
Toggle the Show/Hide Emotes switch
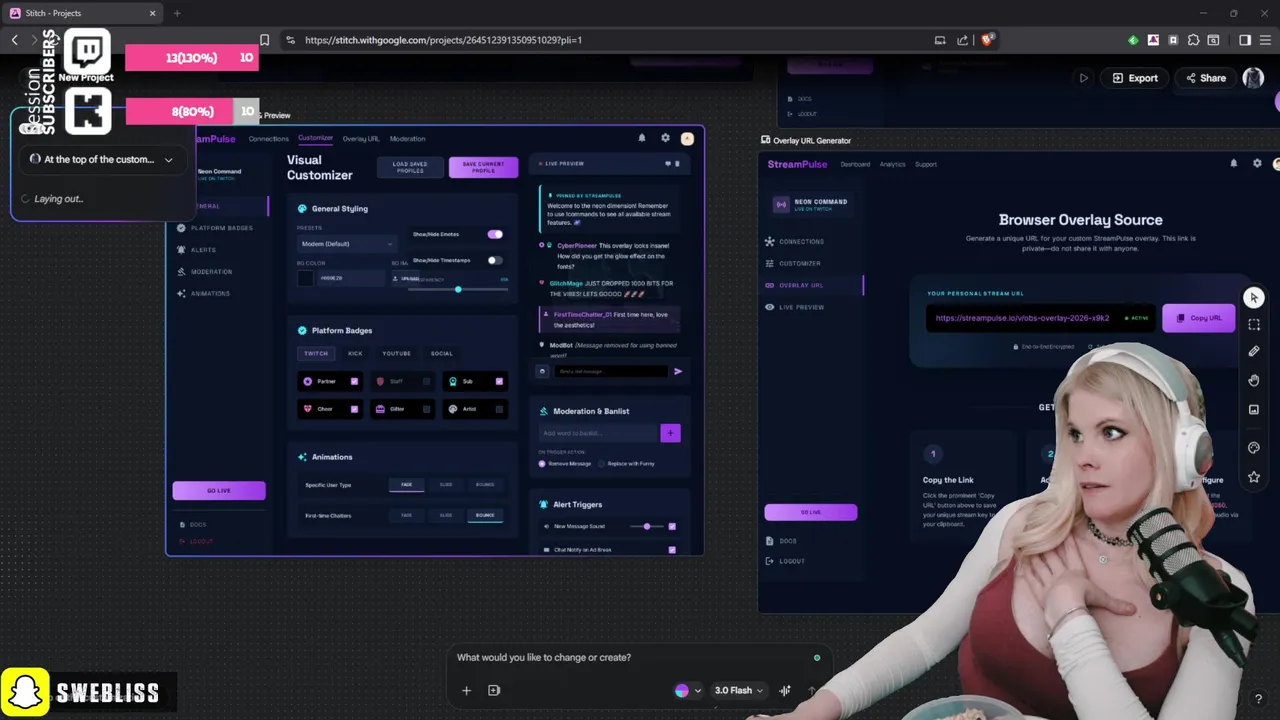(495, 234)
